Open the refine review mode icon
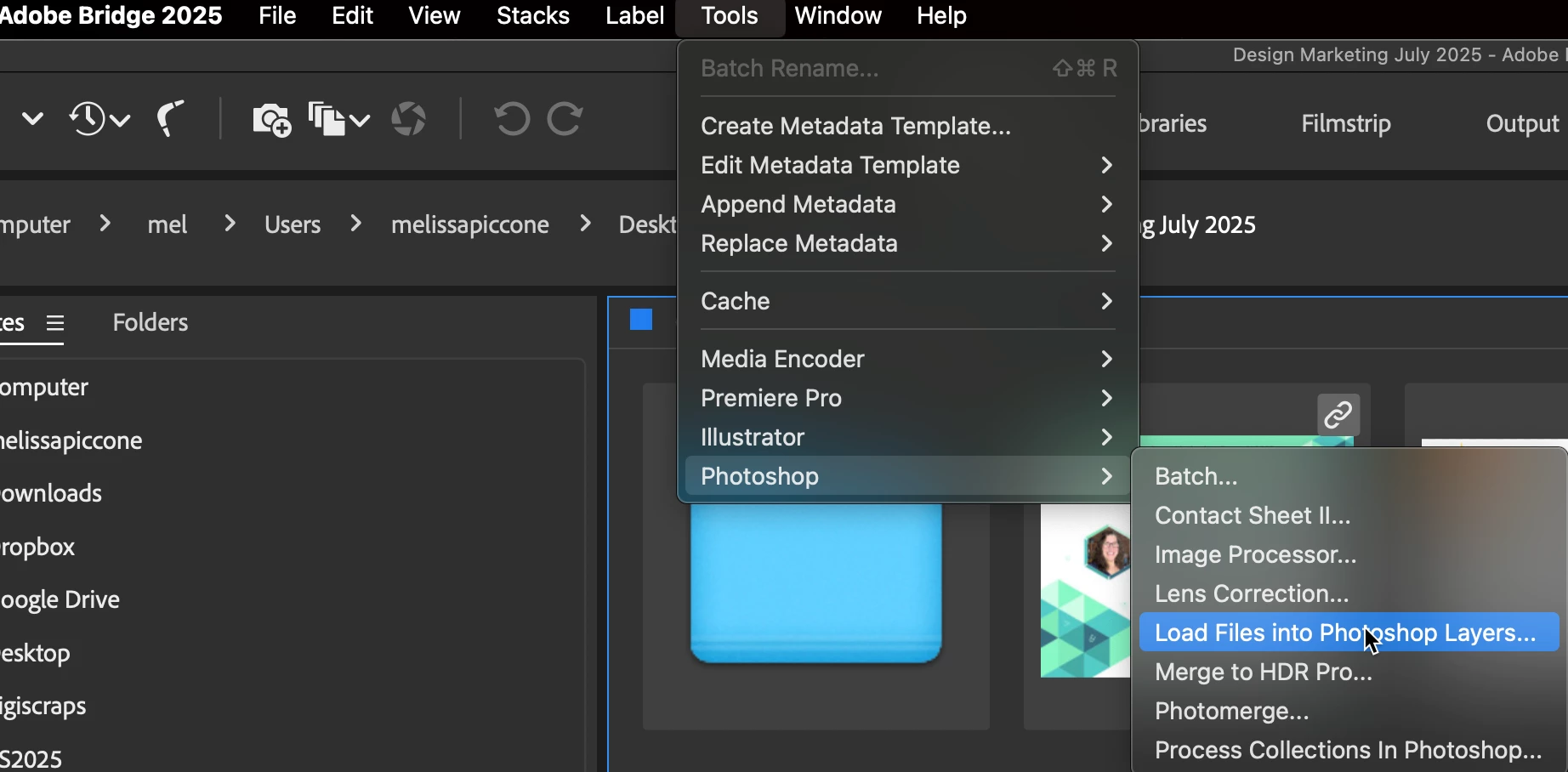 327,119
